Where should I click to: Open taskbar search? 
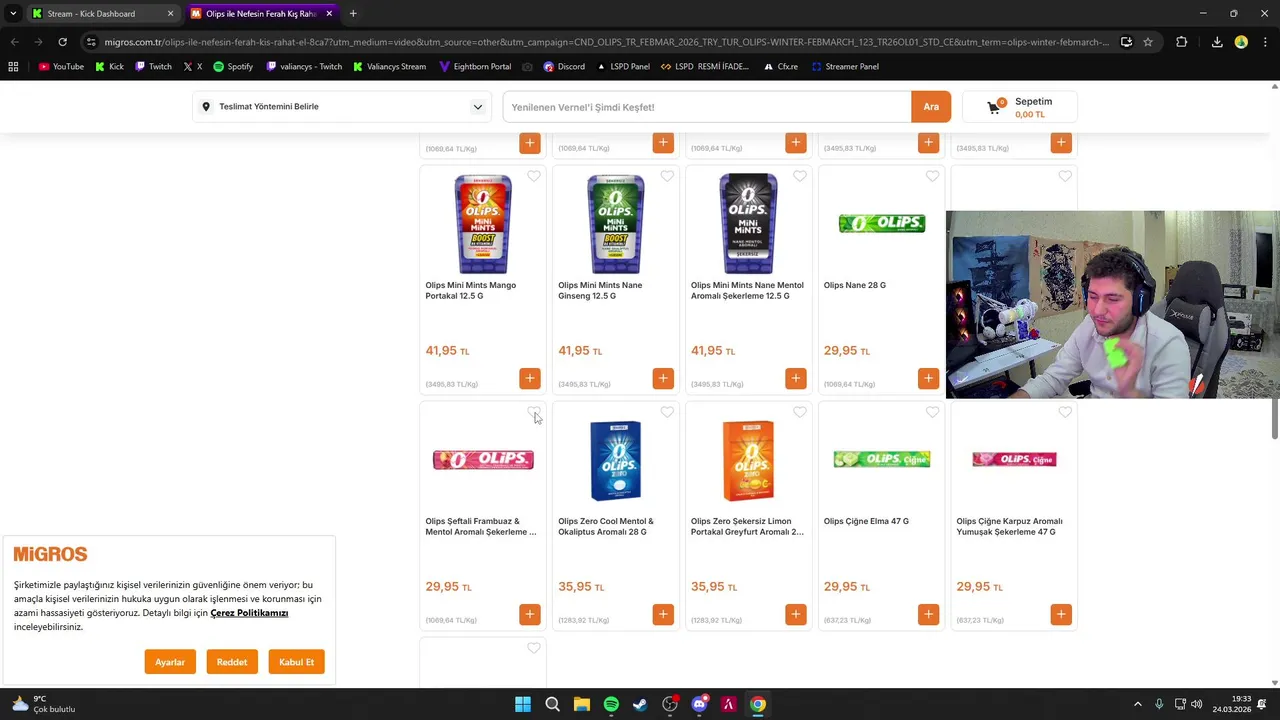(552, 704)
